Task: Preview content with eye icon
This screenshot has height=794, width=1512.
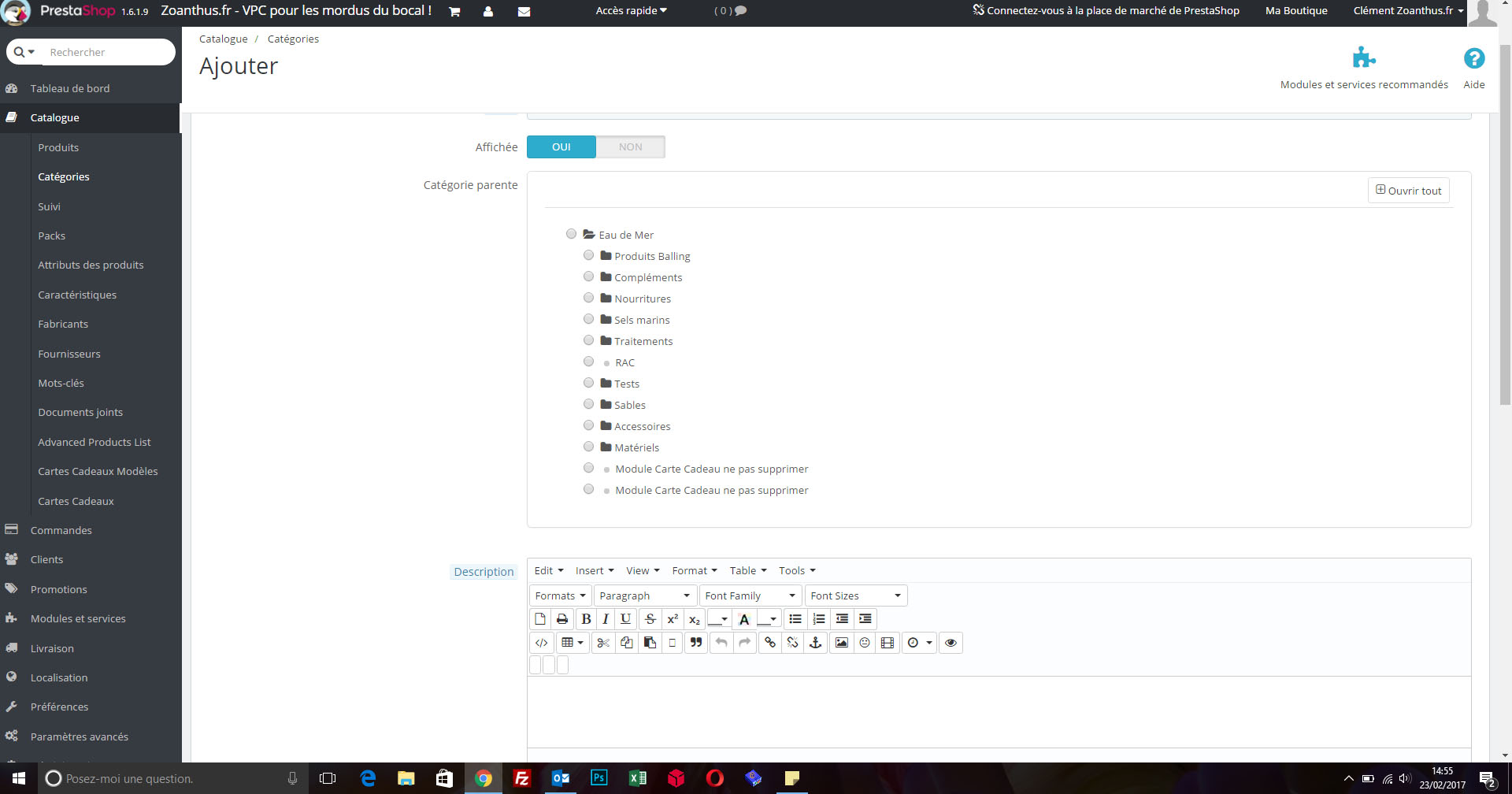Action: point(951,643)
